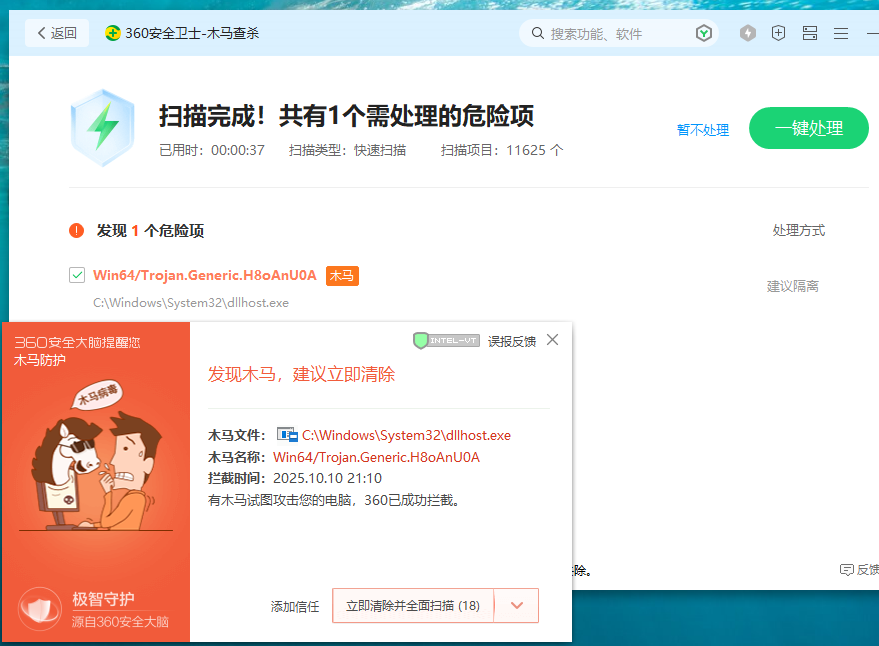Image resolution: width=879 pixels, height=646 pixels.
Task: Select the Win64/Trojan.Generic.H8oAnU0A threat name in scan list
Action: (205, 275)
